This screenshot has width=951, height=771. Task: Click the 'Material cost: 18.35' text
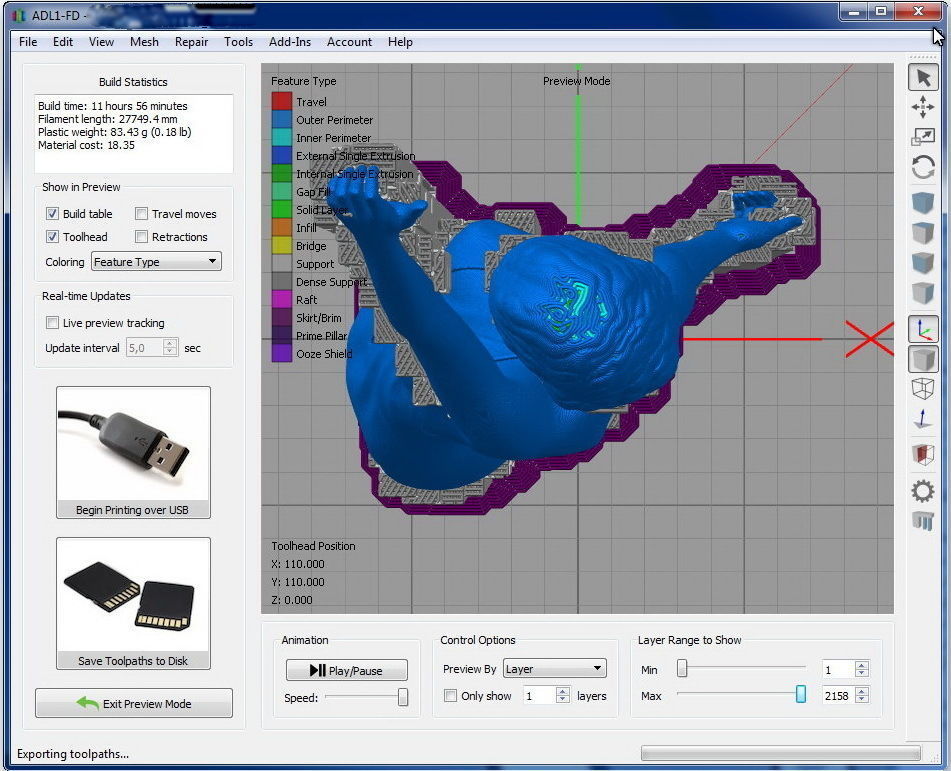click(x=86, y=145)
